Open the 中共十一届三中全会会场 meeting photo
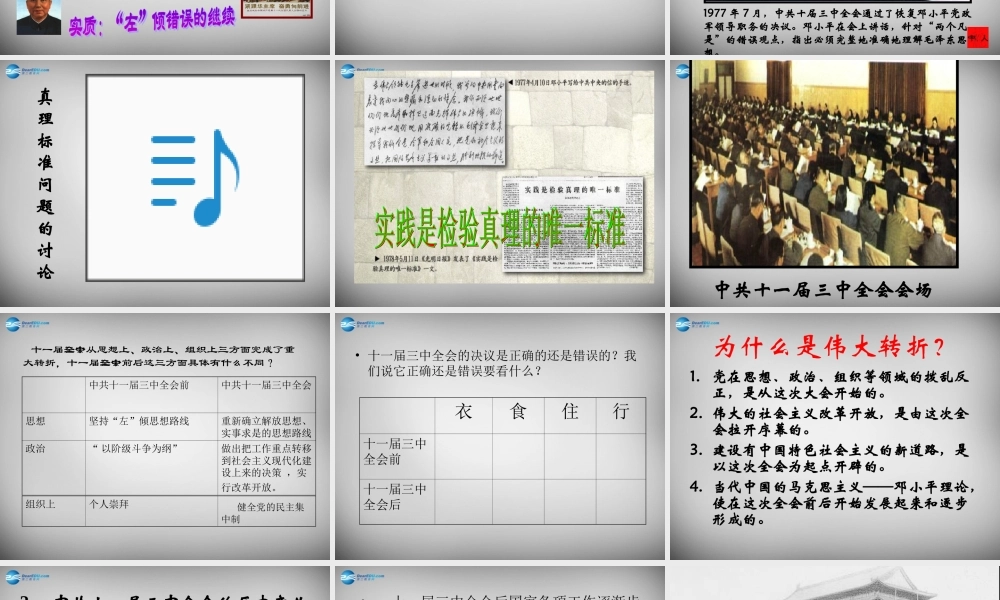This screenshot has height=600, width=1000. 823,164
